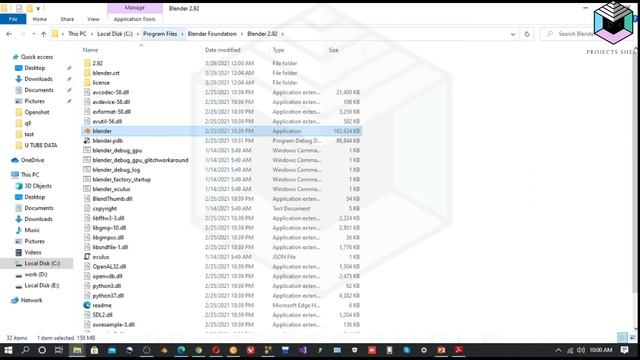Open Openshot folder in Quick access
Image resolution: width=640 pixels, height=360 pixels.
pos(32,112)
